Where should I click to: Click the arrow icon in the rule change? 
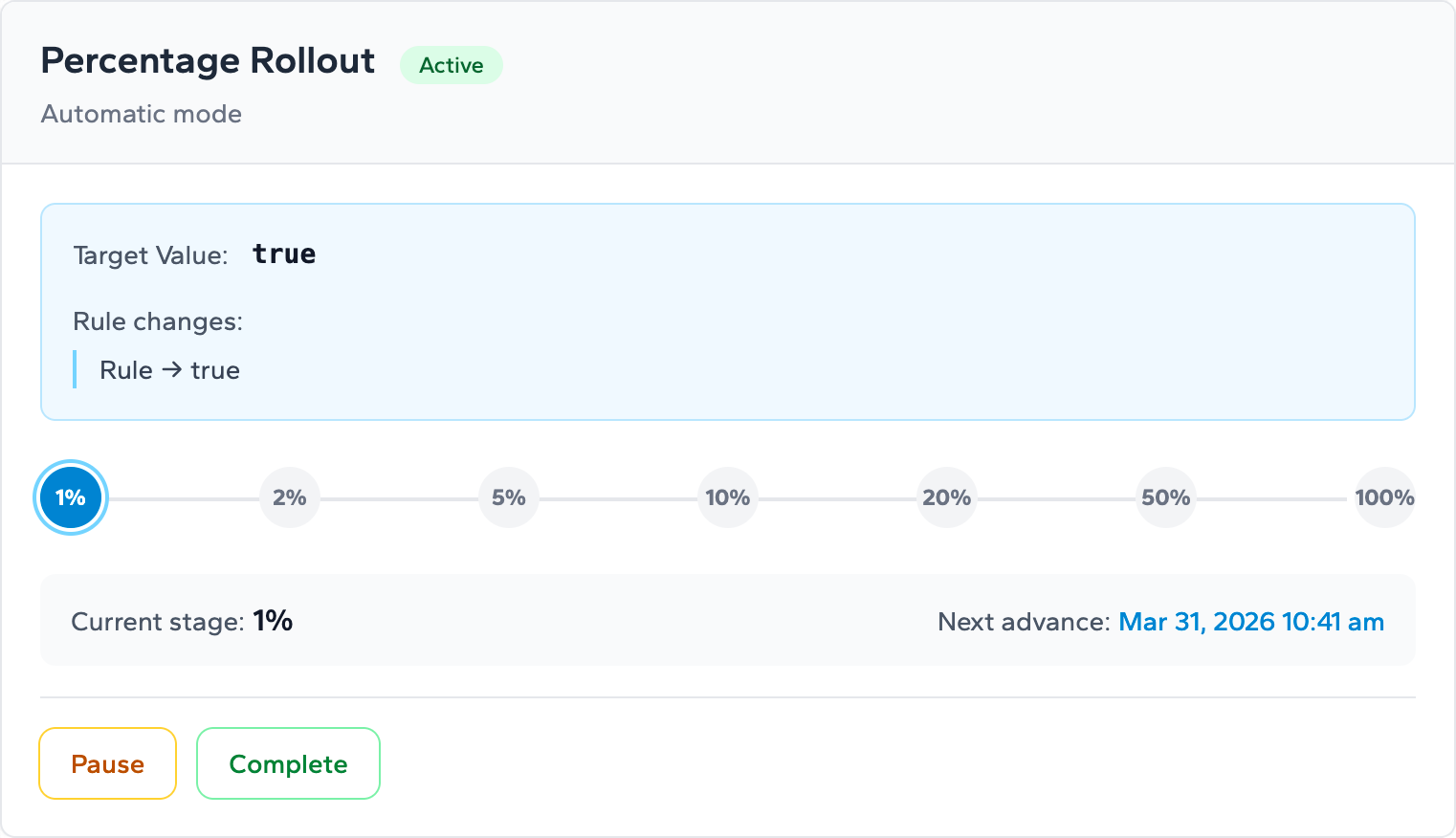172,369
